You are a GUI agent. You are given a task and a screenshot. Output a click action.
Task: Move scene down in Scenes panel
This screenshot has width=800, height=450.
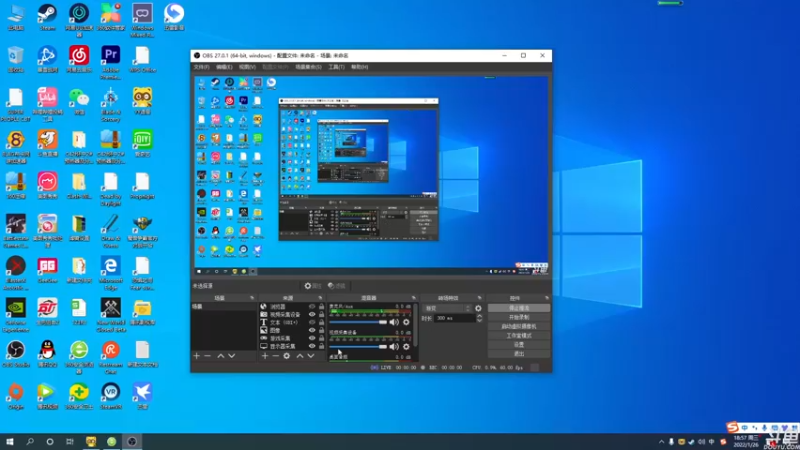click(232, 356)
